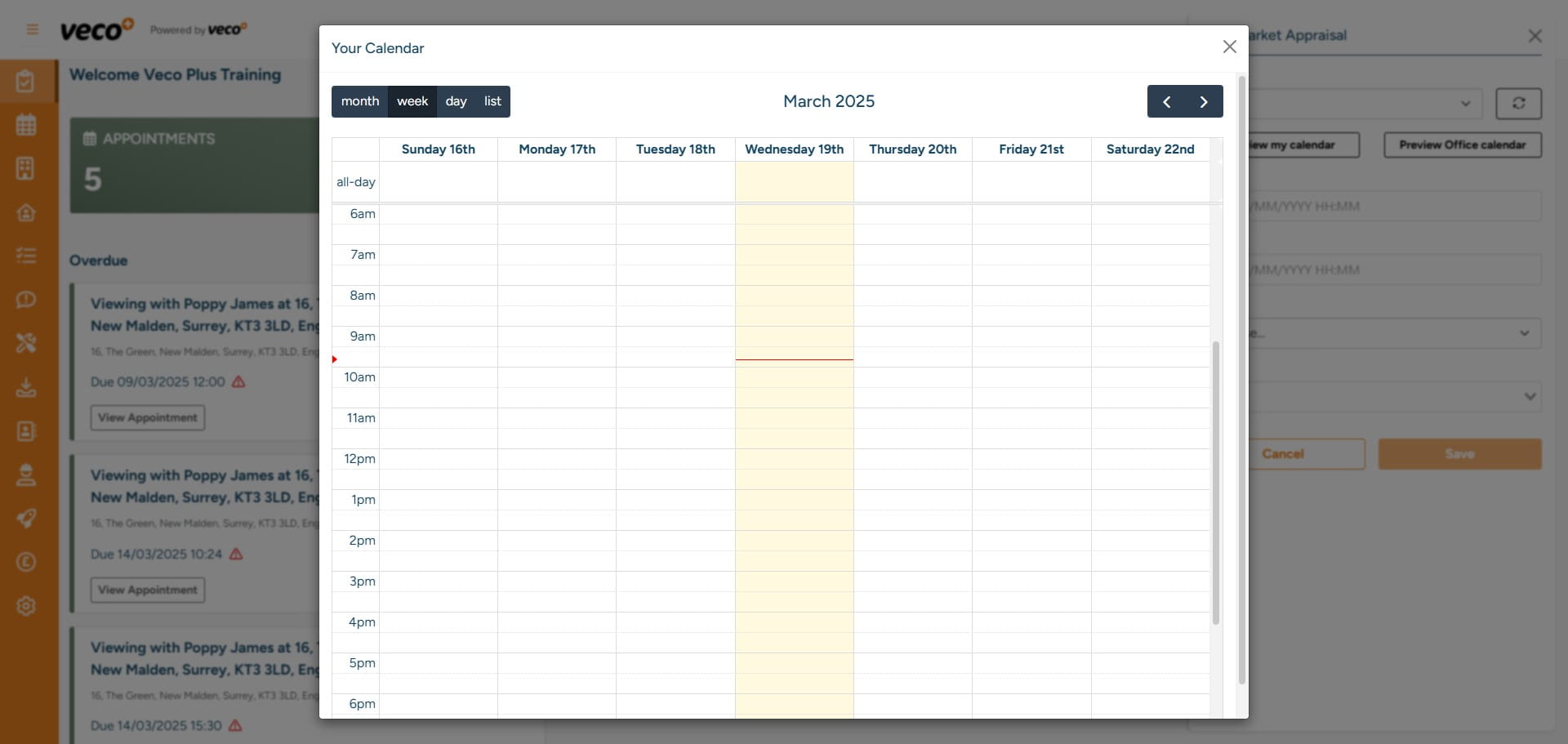
Task: Select the list view tab
Action: coord(492,101)
